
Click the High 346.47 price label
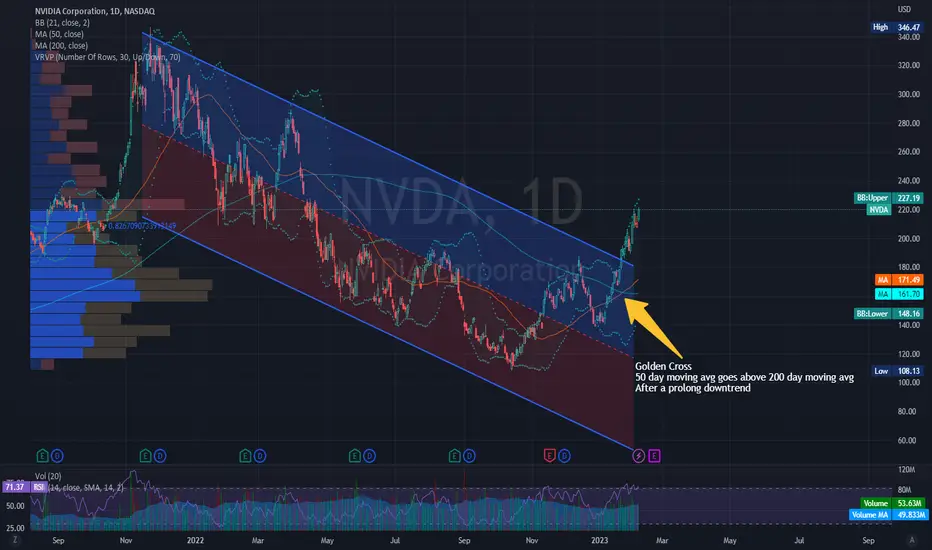point(897,27)
